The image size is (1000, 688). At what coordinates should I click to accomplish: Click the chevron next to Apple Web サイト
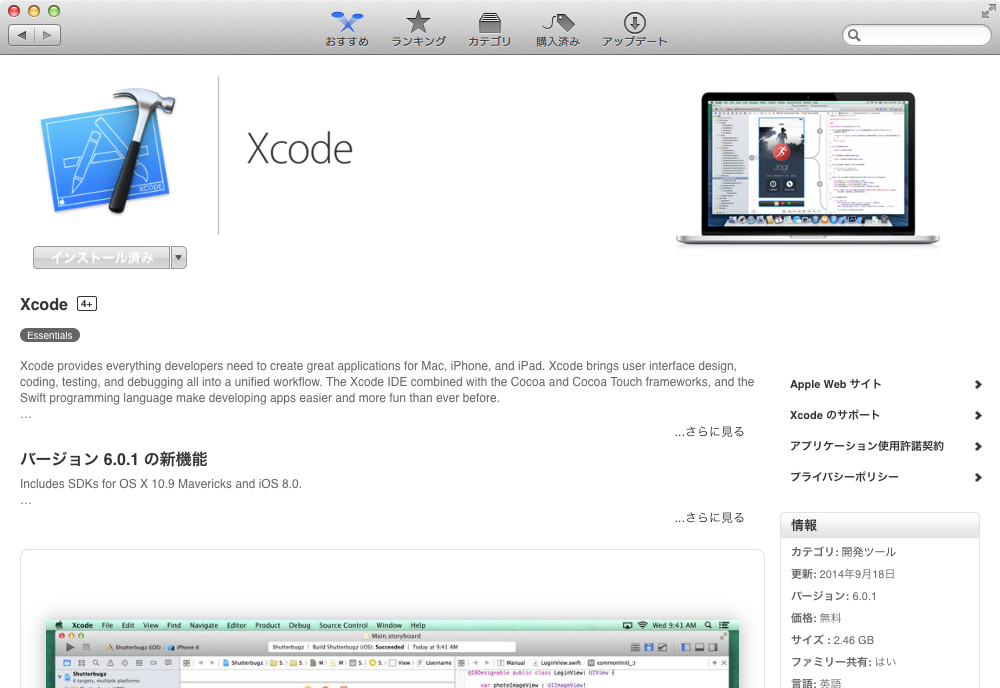978,384
